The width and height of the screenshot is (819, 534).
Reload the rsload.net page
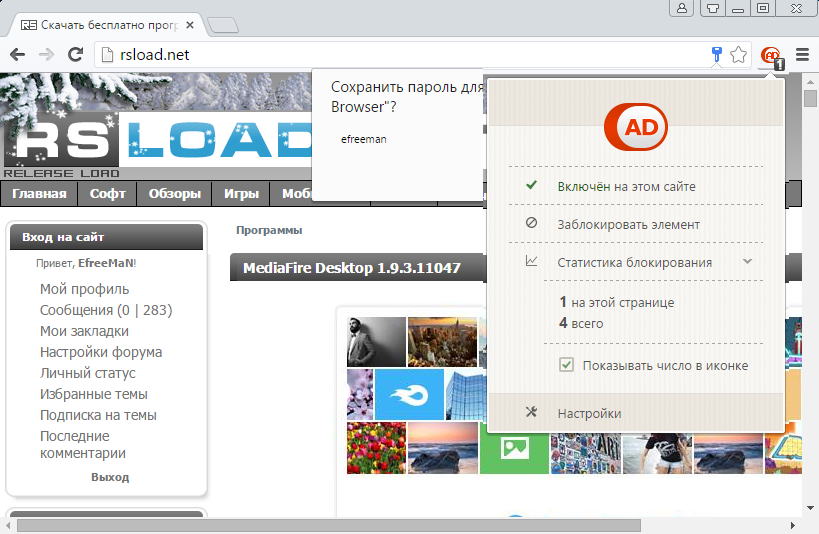76,54
